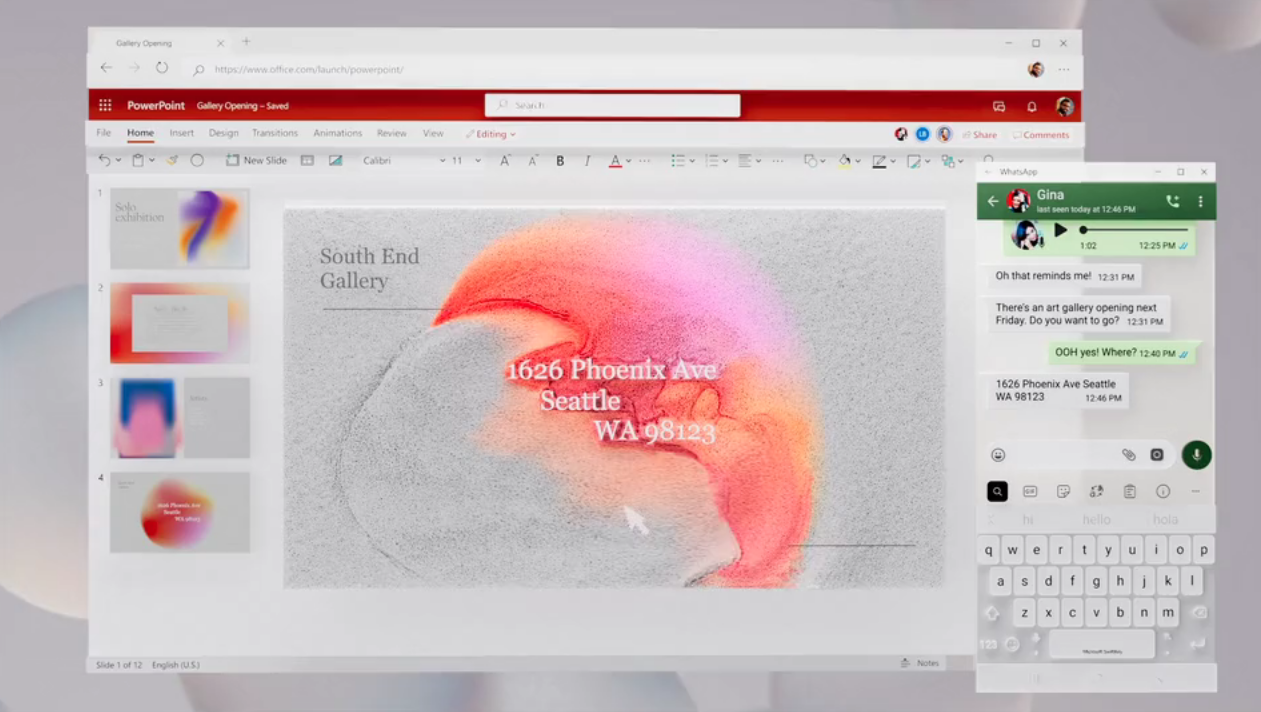Open the camera in WhatsApp message bar

[1157, 455]
